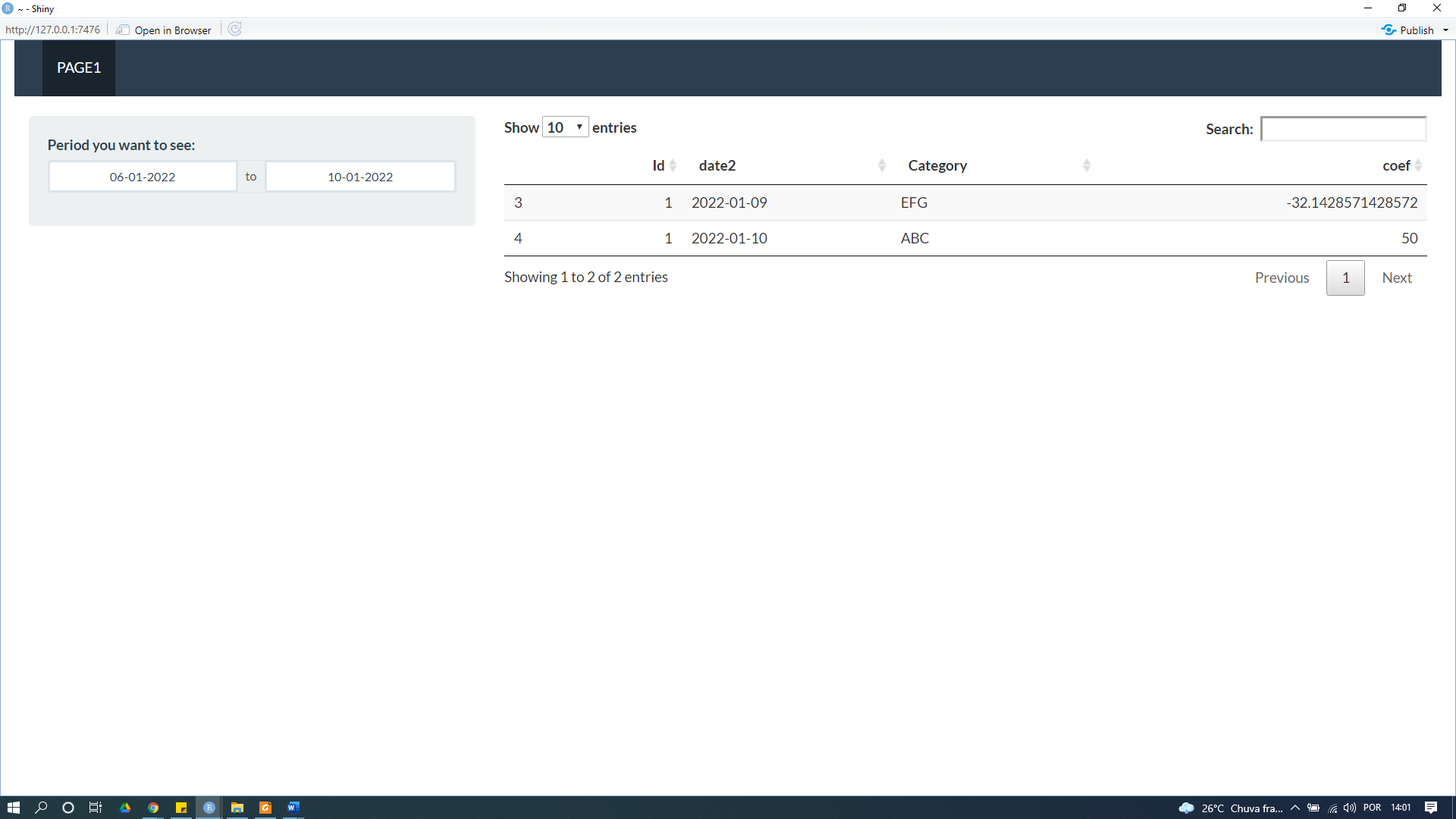1456x819 pixels.
Task: Focus the table Search box
Action: [x=1343, y=129]
